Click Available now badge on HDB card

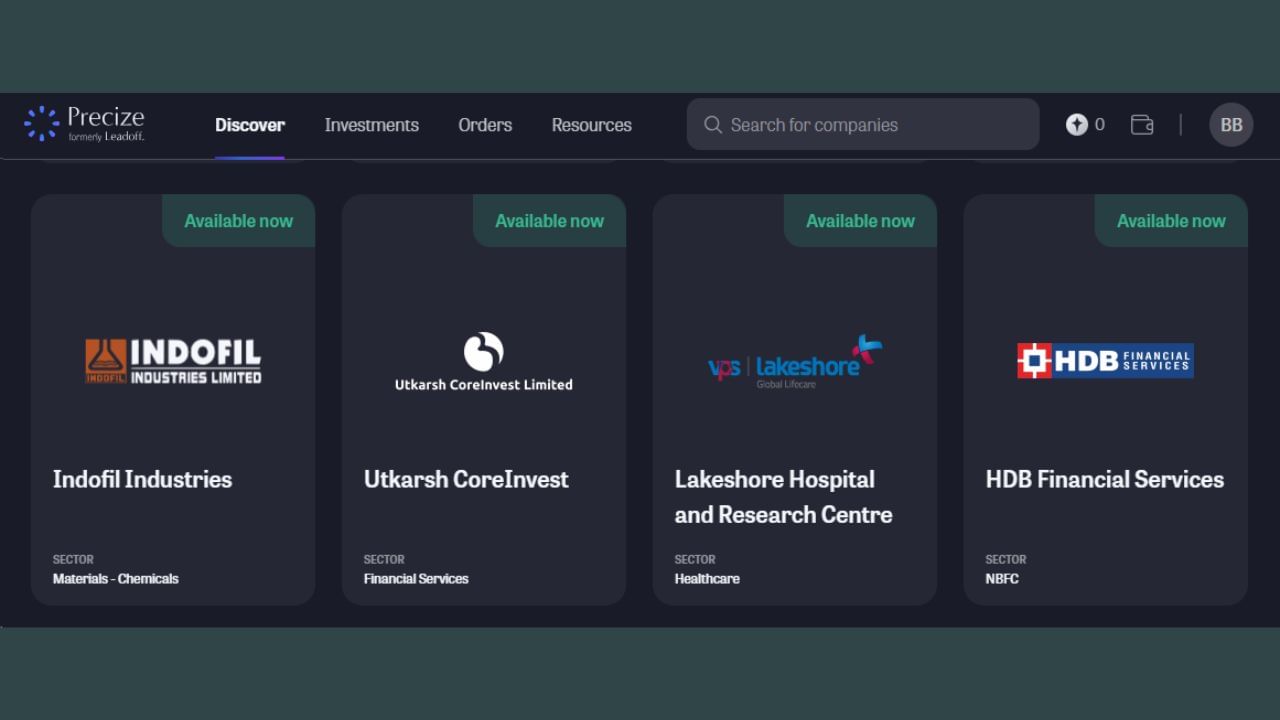[1171, 221]
